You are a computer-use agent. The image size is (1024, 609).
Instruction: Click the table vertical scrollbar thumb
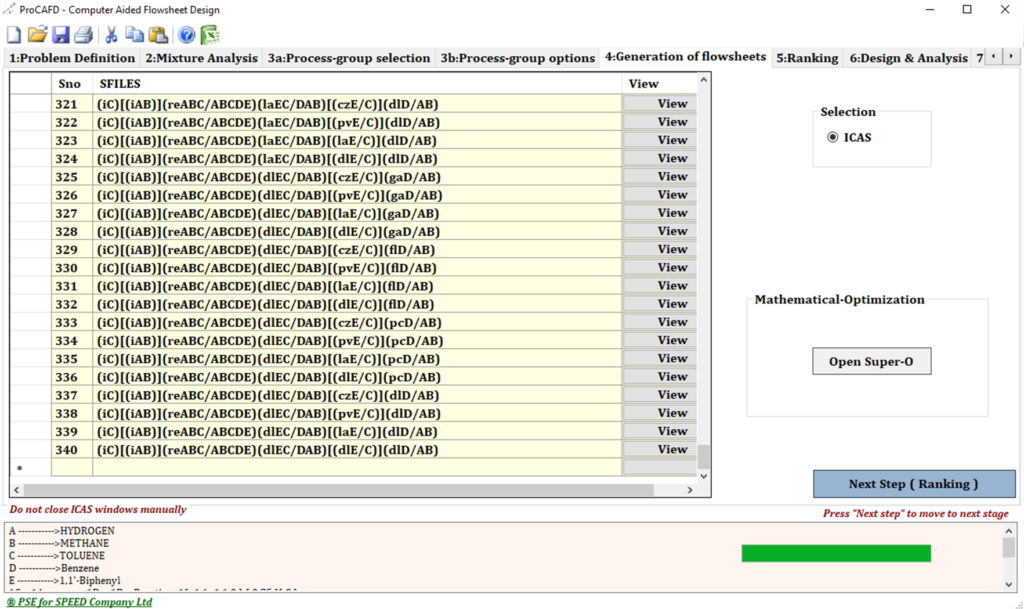coord(703,457)
